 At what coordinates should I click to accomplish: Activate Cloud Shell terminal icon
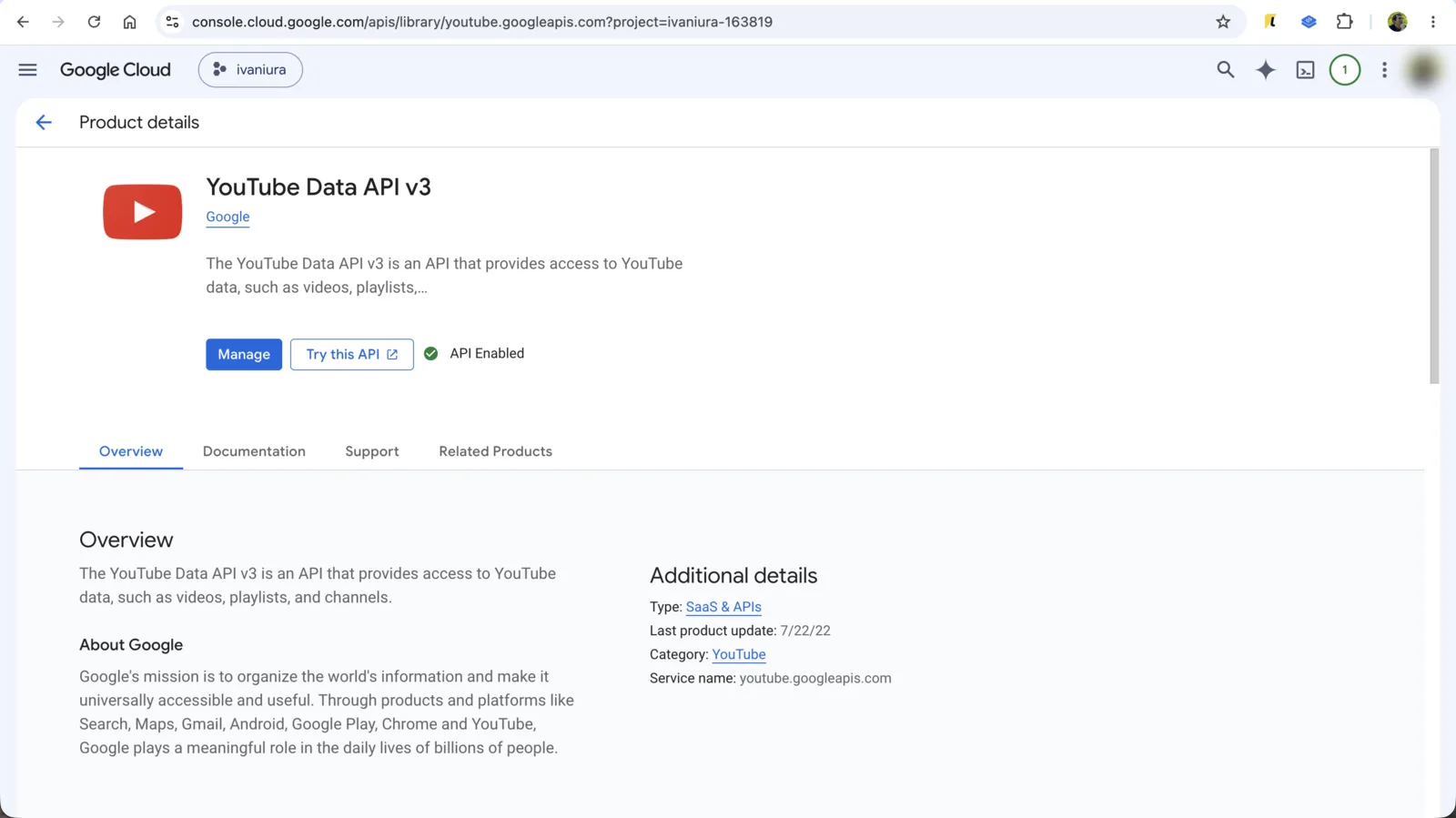[x=1305, y=70]
